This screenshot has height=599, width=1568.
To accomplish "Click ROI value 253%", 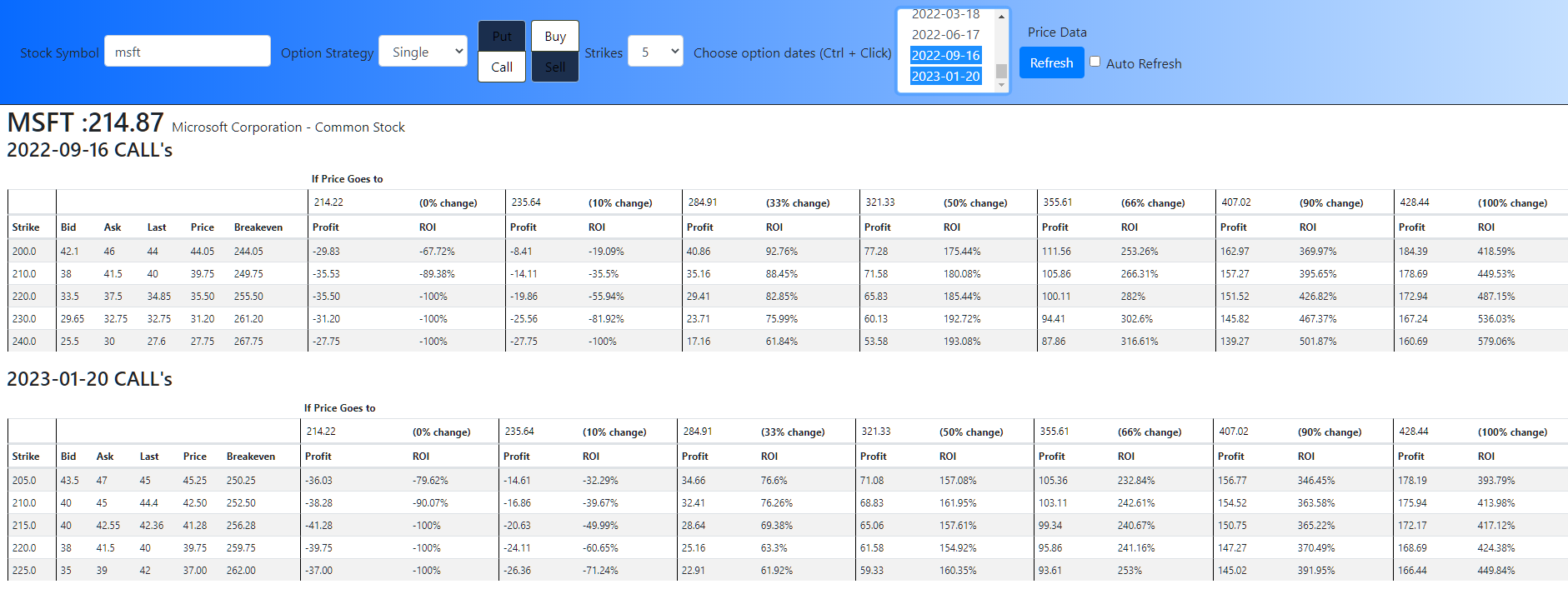I will tap(1130, 570).
